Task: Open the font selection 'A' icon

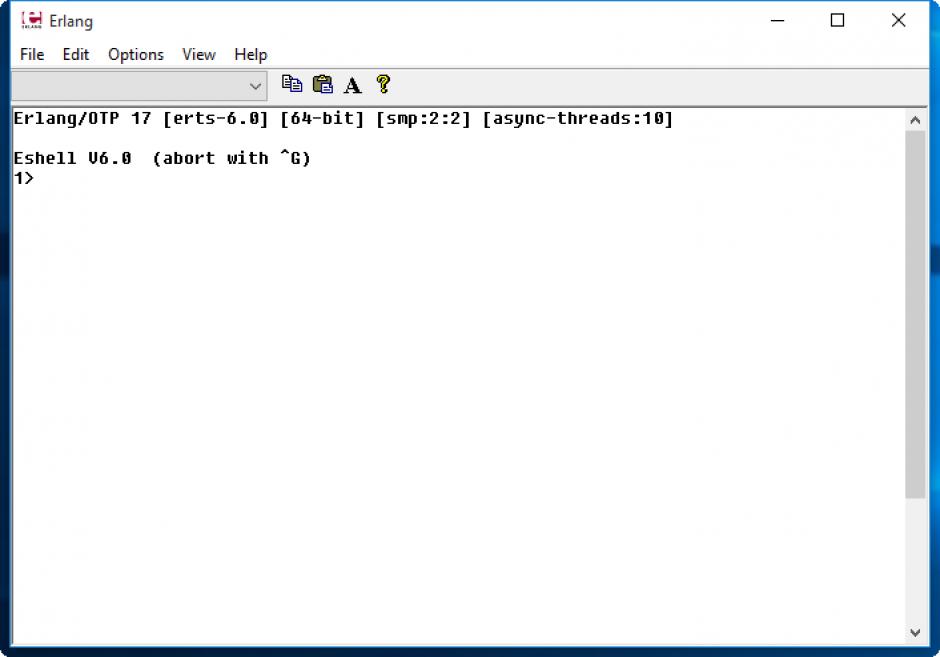Action: (352, 85)
